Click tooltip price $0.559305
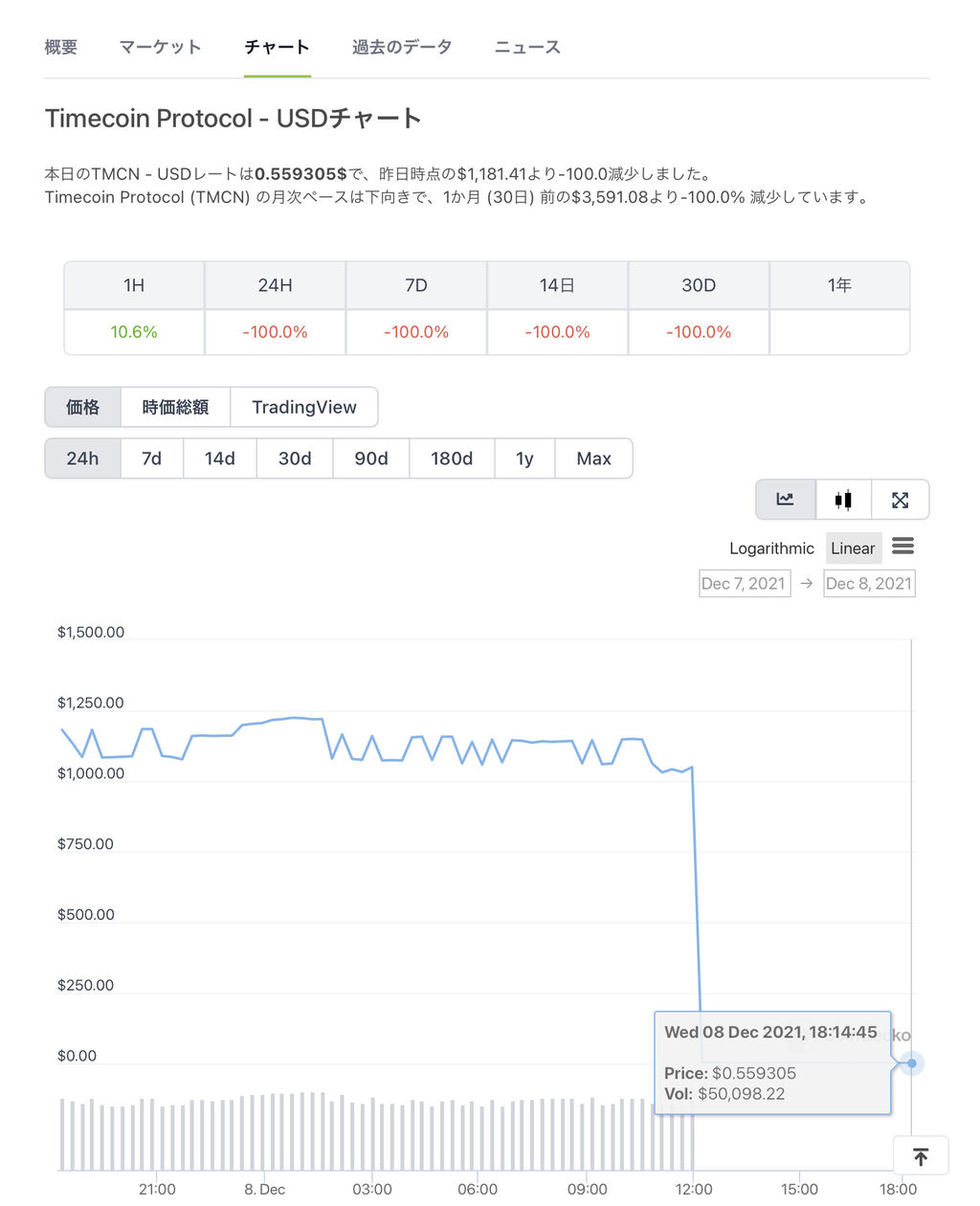980x1206 pixels. pyautogui.click(x=754, y=1074)
